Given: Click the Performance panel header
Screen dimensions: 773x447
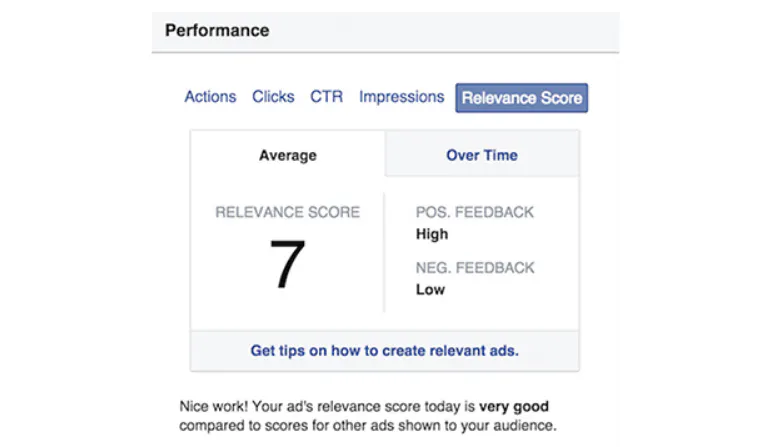Looking at the screenshot, I should (217, 30).
